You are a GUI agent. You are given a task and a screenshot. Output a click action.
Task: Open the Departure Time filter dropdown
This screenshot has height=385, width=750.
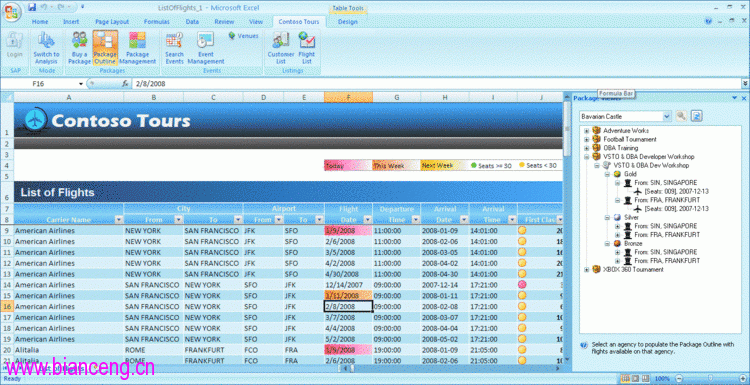[416, 220]
